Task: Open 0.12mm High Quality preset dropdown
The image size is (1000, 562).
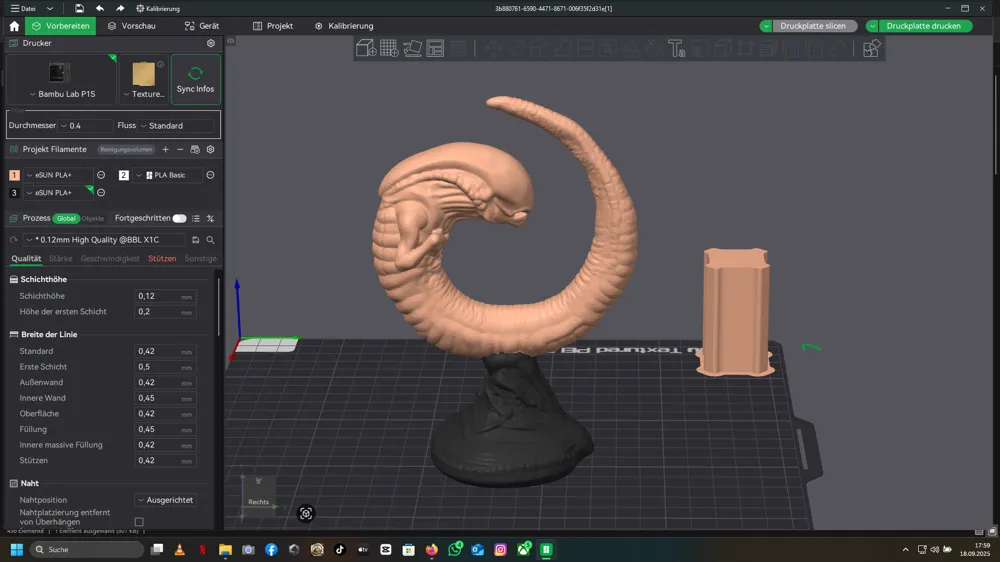Action: point(105,240)
